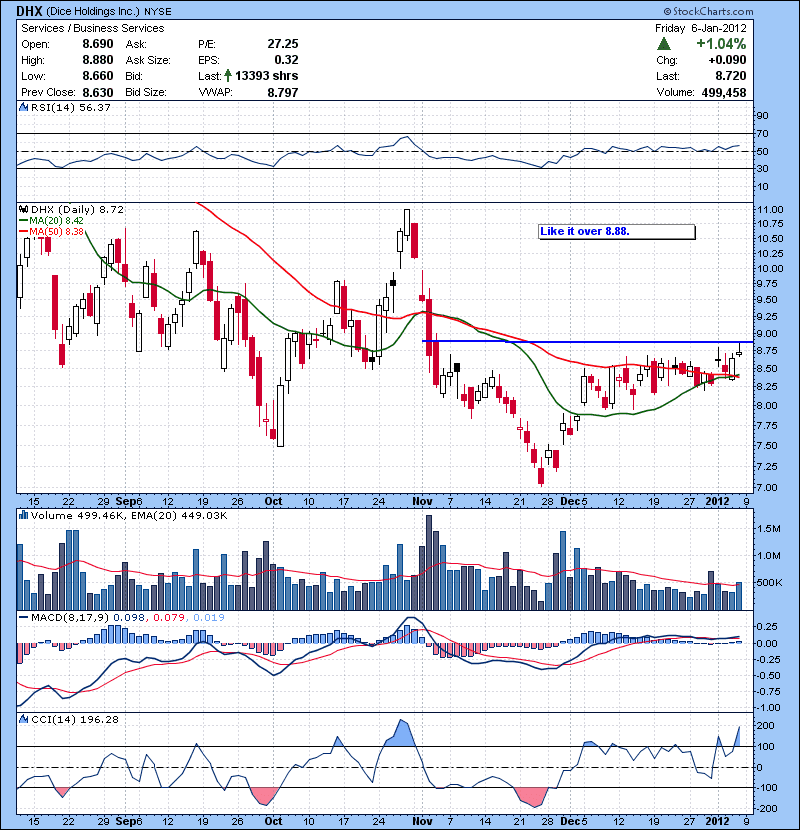Click the EPS value 0.32
This screenshot has width=800, height=830.
(286, 60)
